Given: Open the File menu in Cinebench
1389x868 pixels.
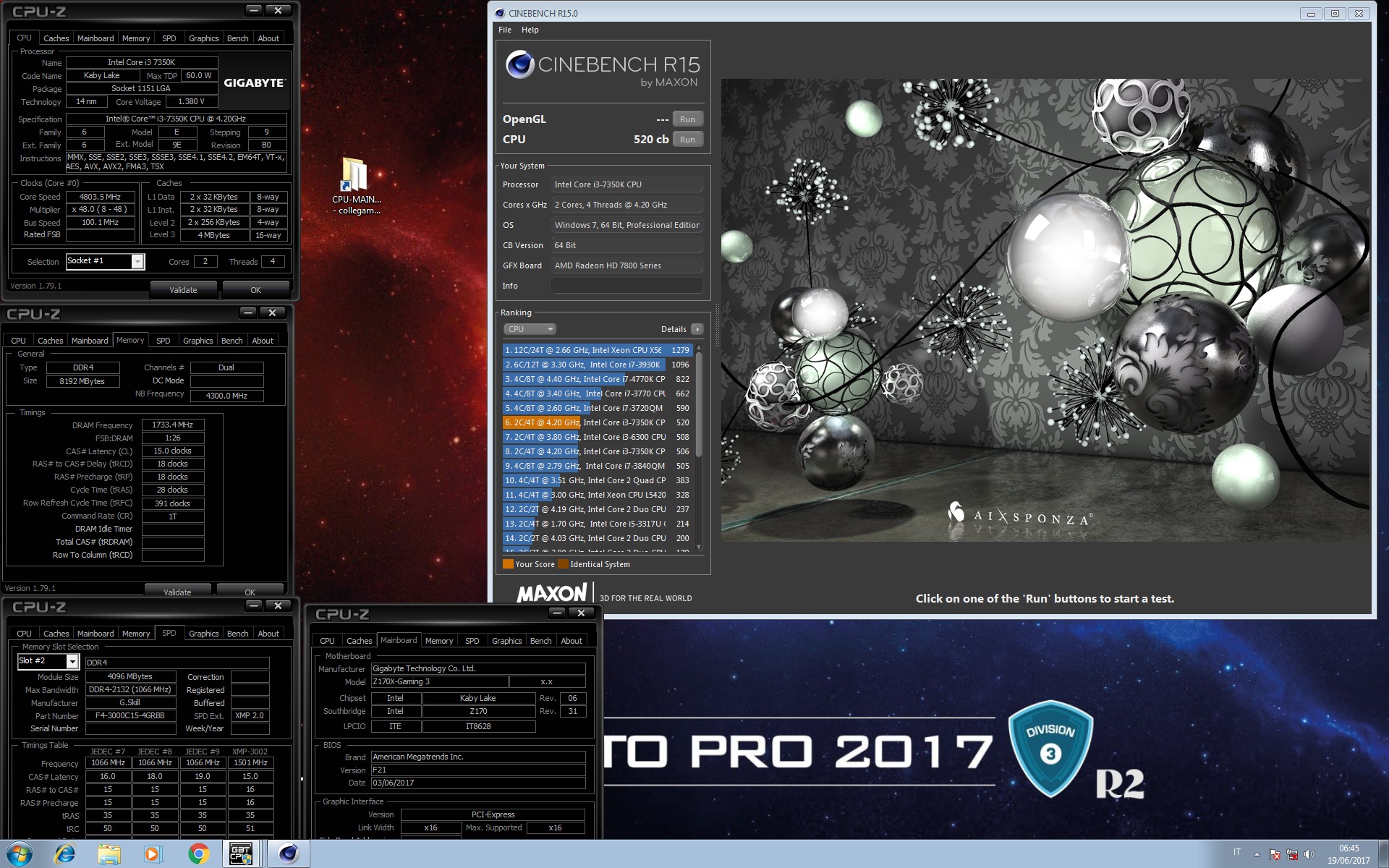Looking at the screenshot, I should tap(505, 30).
